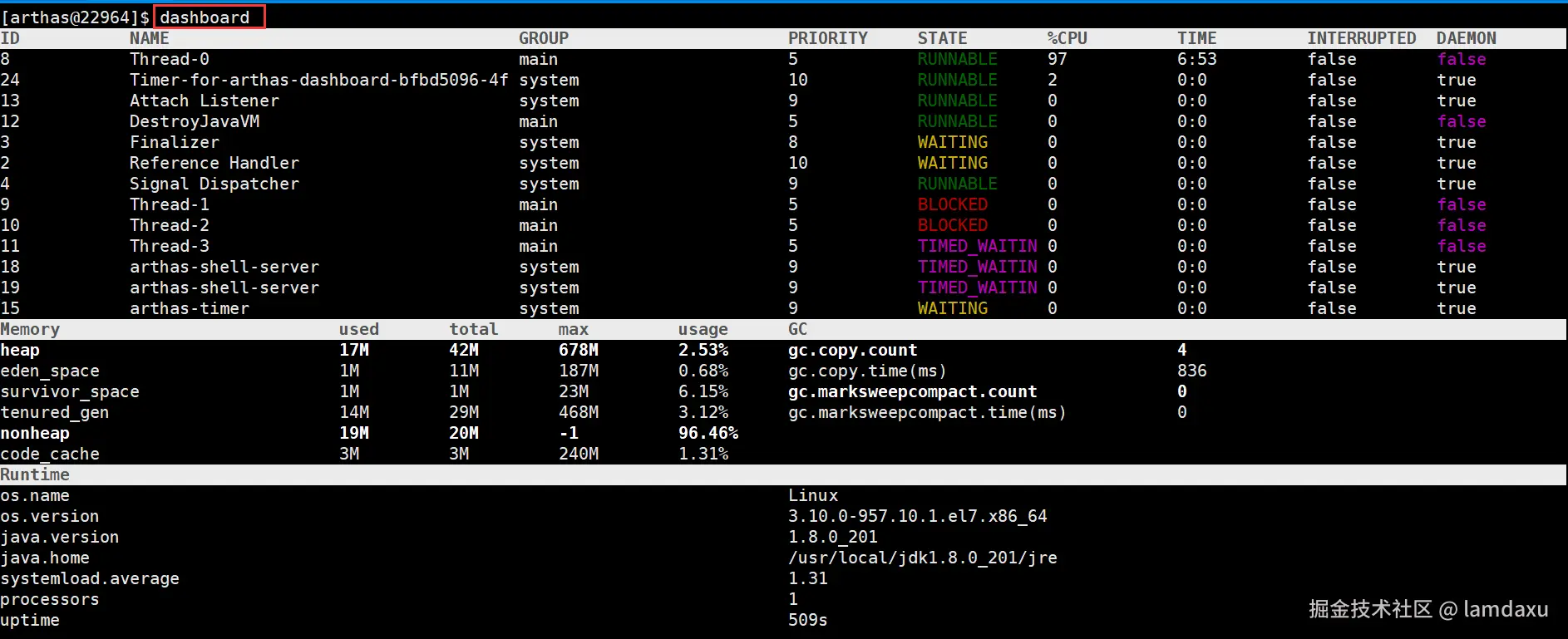Click the STATE column header
1568x639 pixels.
(943, 38)
